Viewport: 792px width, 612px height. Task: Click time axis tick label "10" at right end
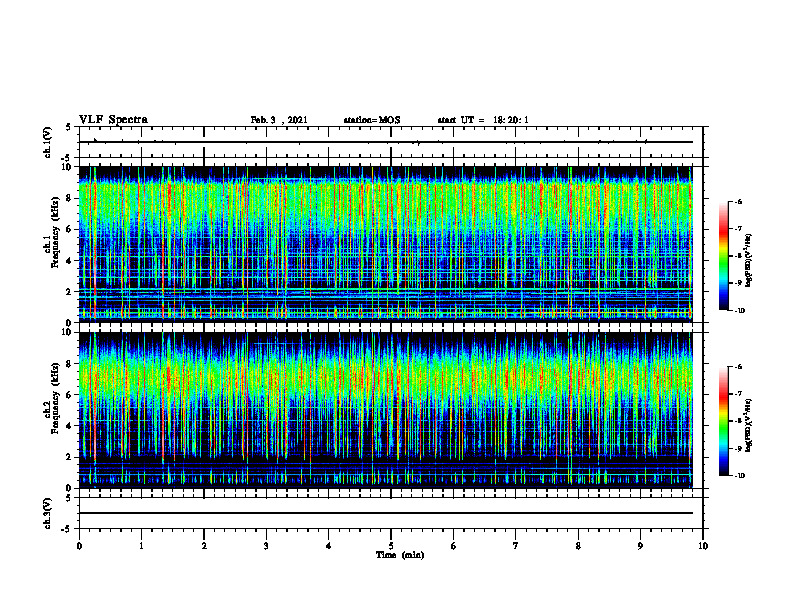tap(703, 546)
